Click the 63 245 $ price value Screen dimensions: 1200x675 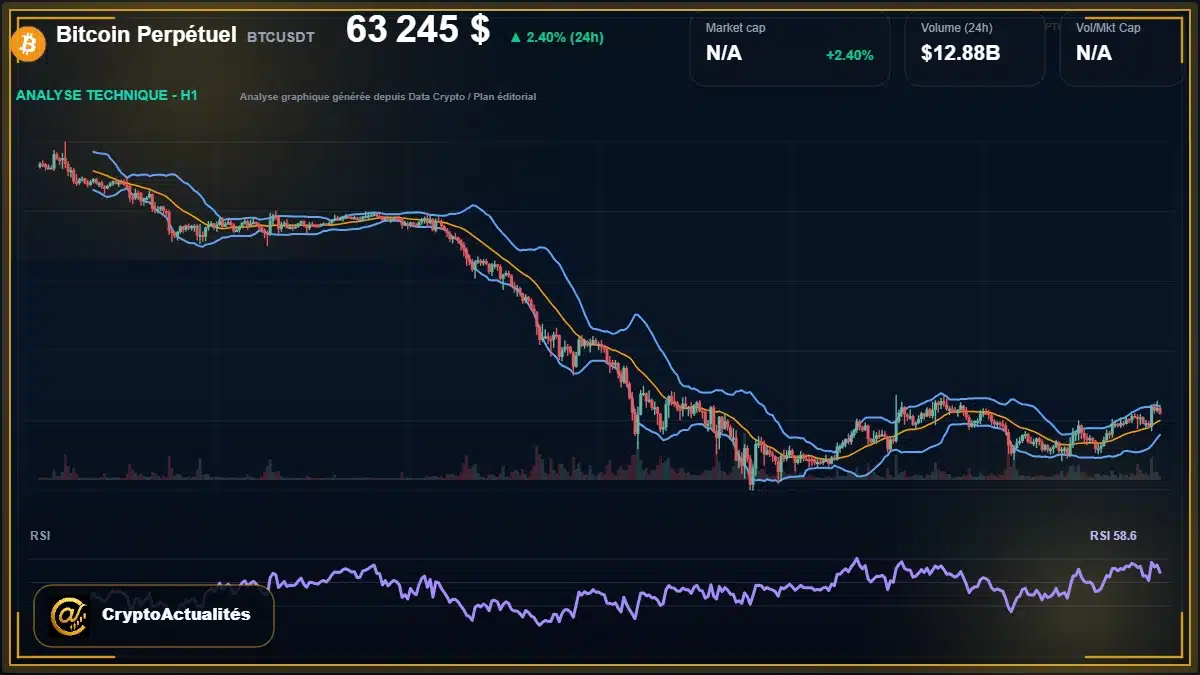tap(418, 30)
